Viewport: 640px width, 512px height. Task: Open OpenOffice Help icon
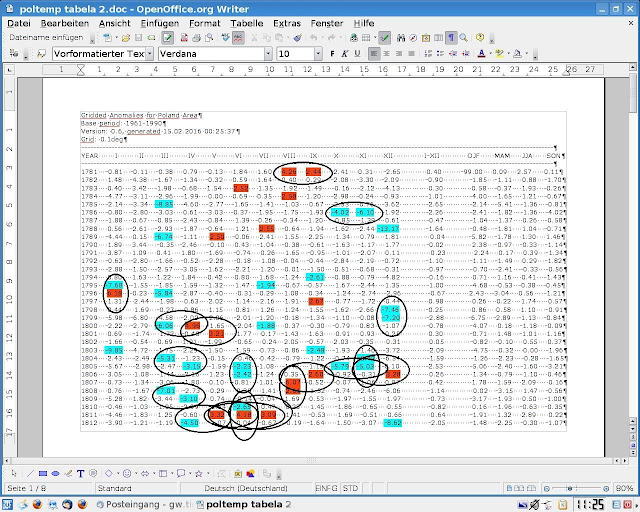tap(480, 38)
